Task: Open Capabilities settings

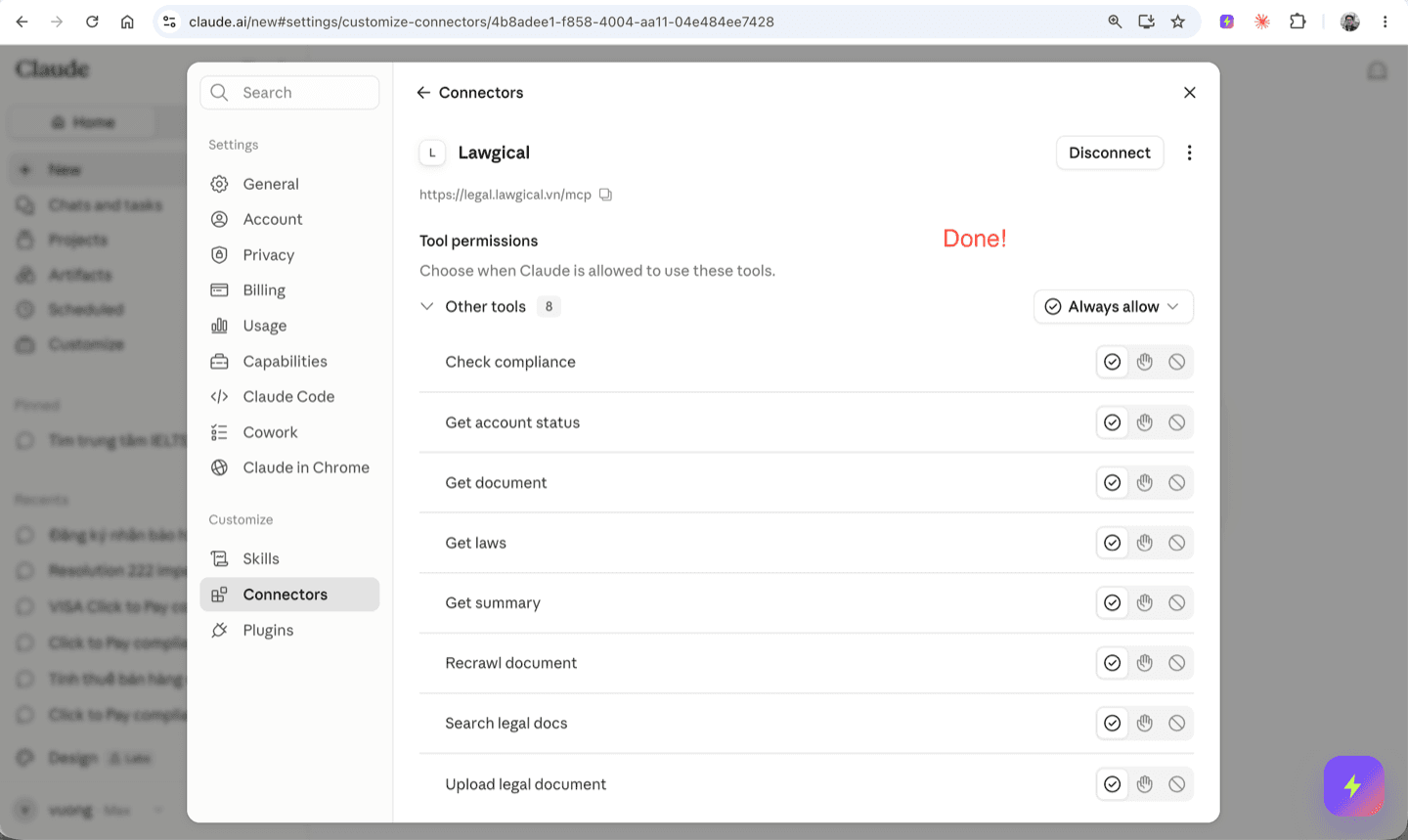Action: [x=289, y=361]
